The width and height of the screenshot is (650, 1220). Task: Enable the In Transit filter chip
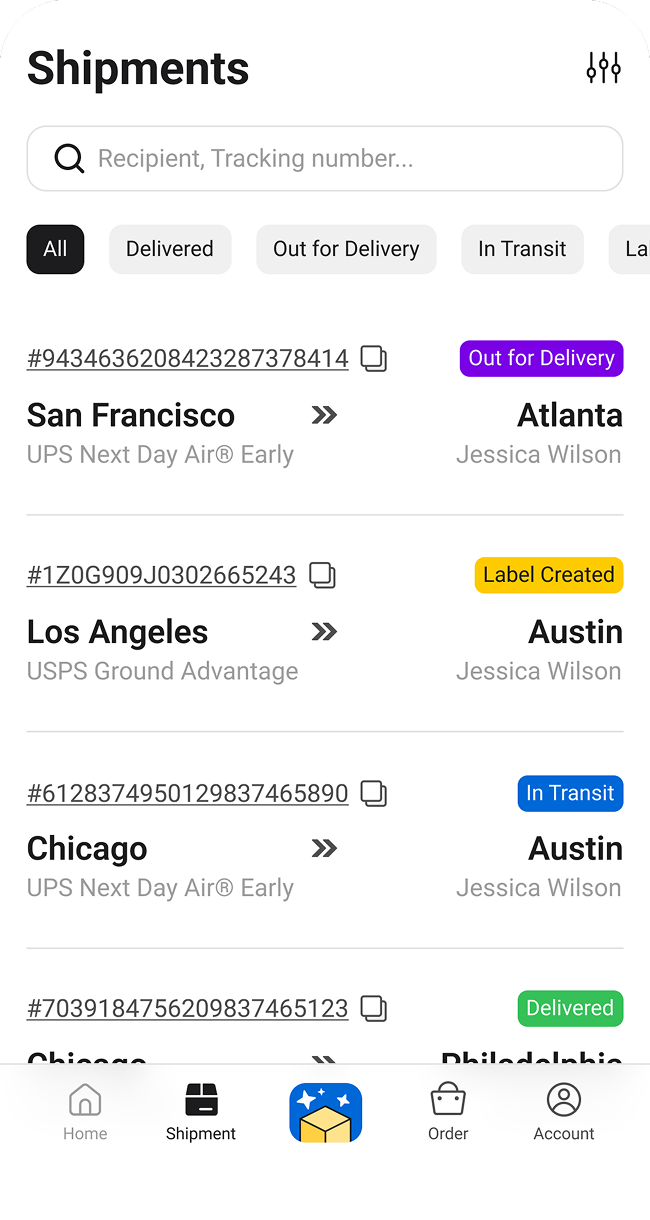pos(522,249)
